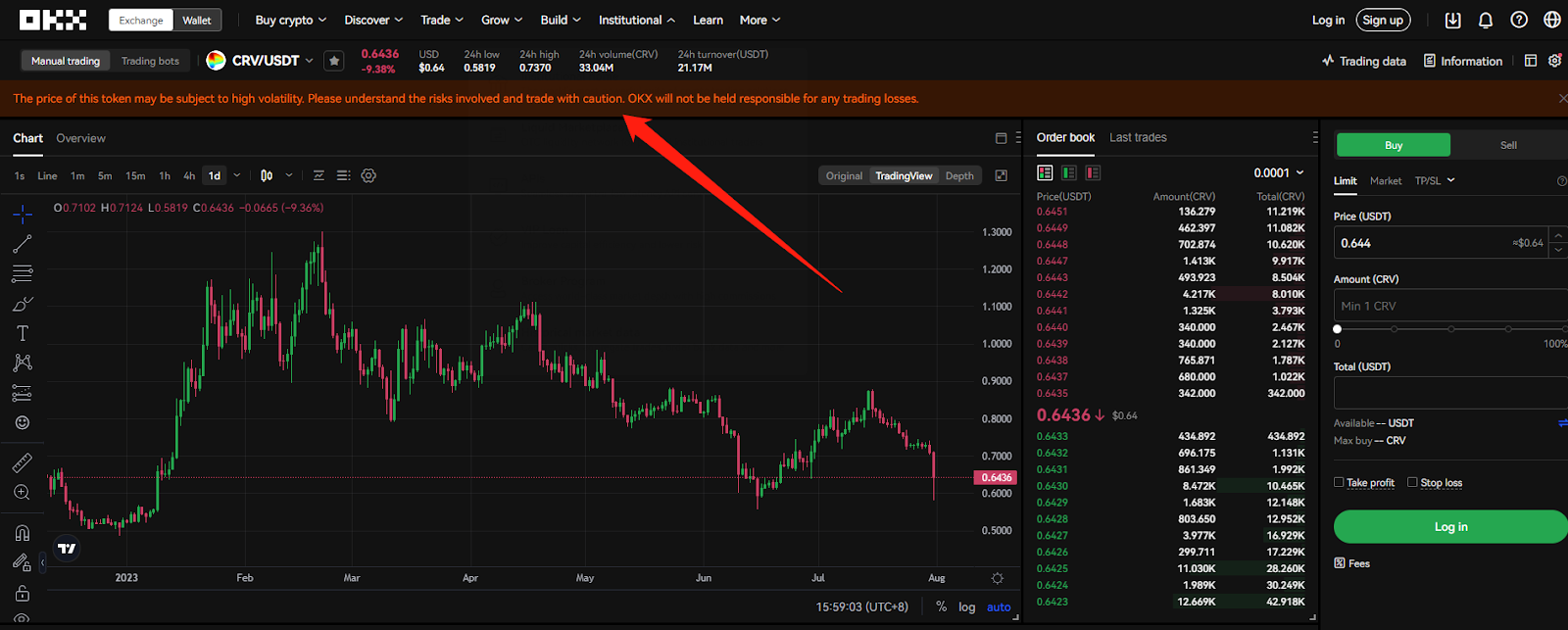Expand Grow menu

coord(502,20)
